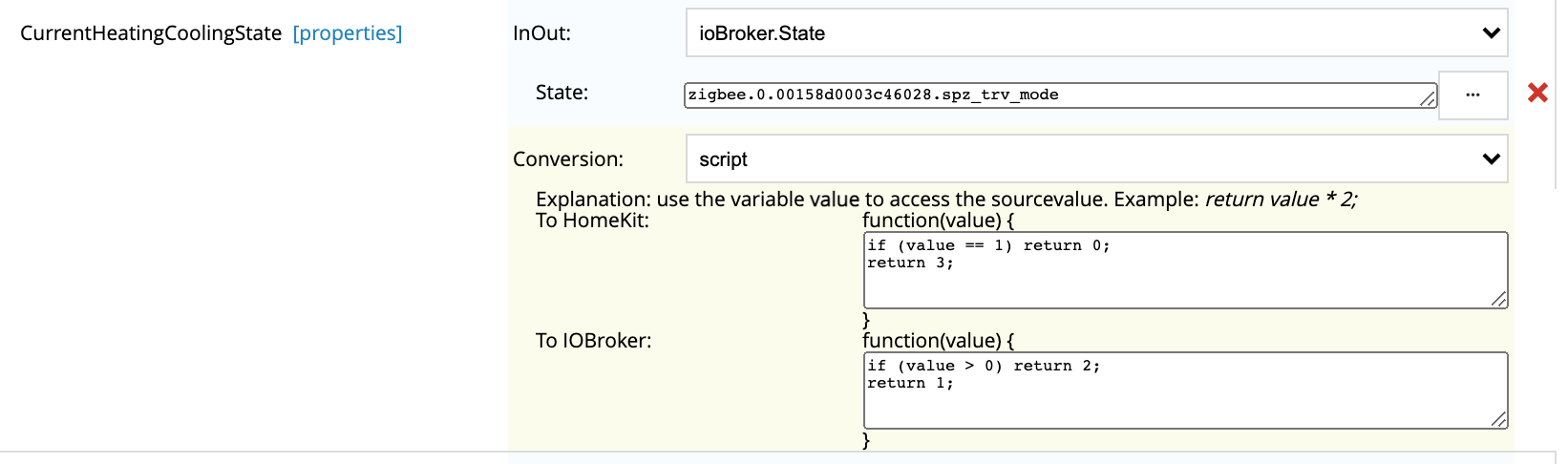Click the Conversion dropdown chevron arrow
This screenshot has width=1568, height=464.
coord(1491,159)
